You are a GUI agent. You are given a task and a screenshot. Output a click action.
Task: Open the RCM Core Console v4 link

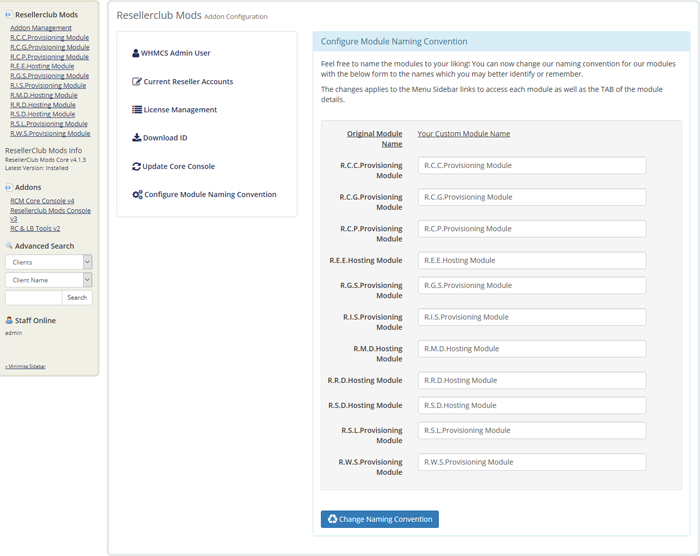tap(42, 201)
